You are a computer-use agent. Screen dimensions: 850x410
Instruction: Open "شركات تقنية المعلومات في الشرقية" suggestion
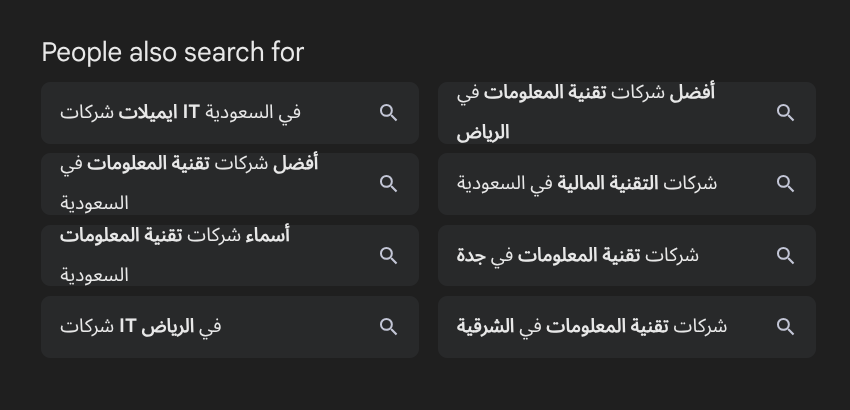coord(592,327)
